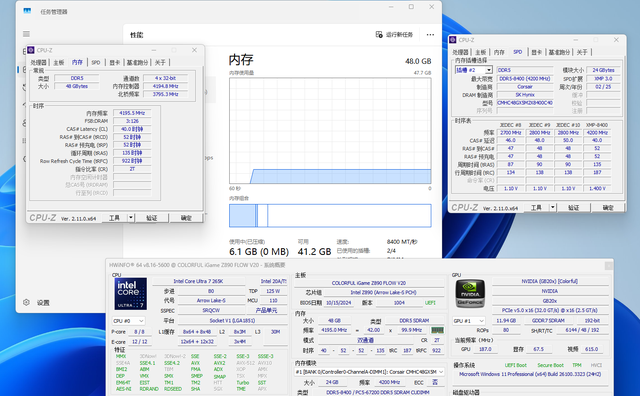
Task: Click the 双通道 memory mode link in HWiNFO
Action: pos(366,340)
